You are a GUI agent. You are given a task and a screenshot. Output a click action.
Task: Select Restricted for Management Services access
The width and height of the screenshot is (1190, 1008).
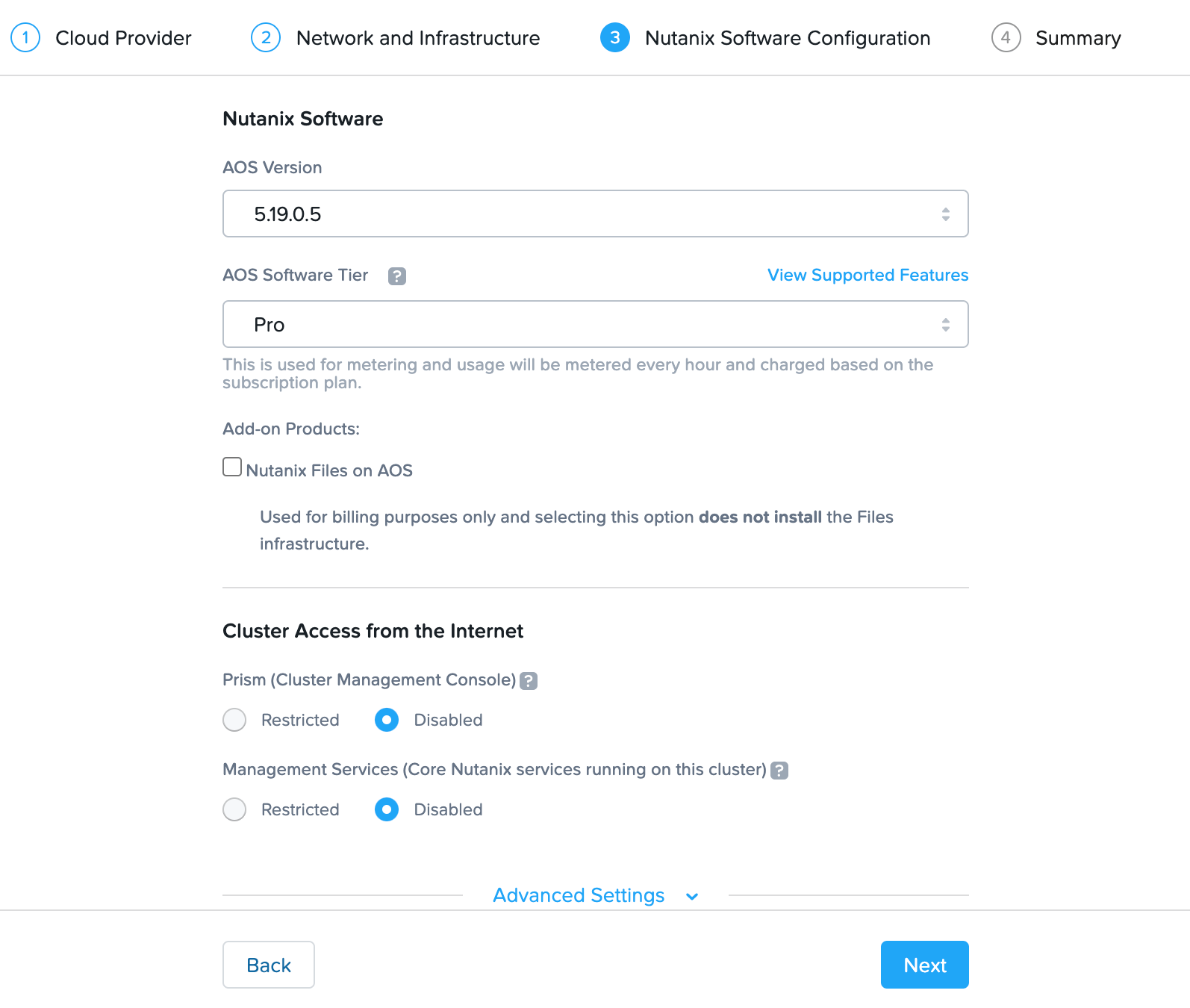[234, 809]
